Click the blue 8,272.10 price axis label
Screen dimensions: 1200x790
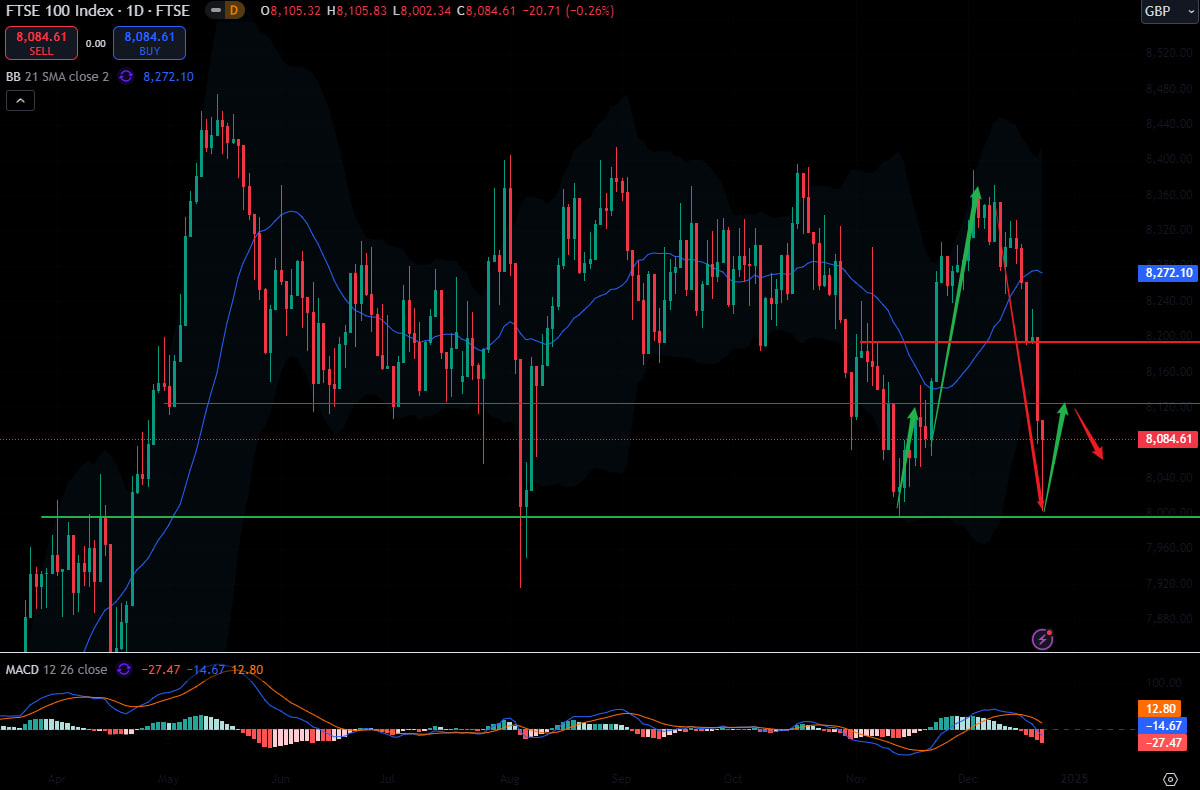pyautogui.click(x=1167, y=272)
